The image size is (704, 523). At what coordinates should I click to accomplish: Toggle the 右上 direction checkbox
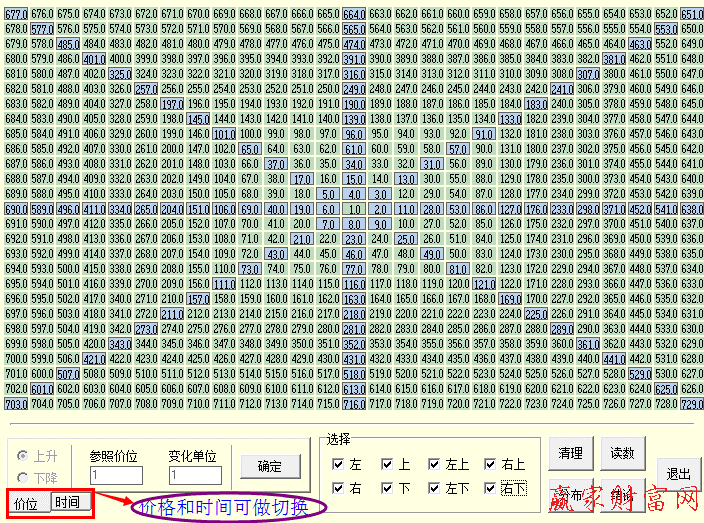click(490, 464)
